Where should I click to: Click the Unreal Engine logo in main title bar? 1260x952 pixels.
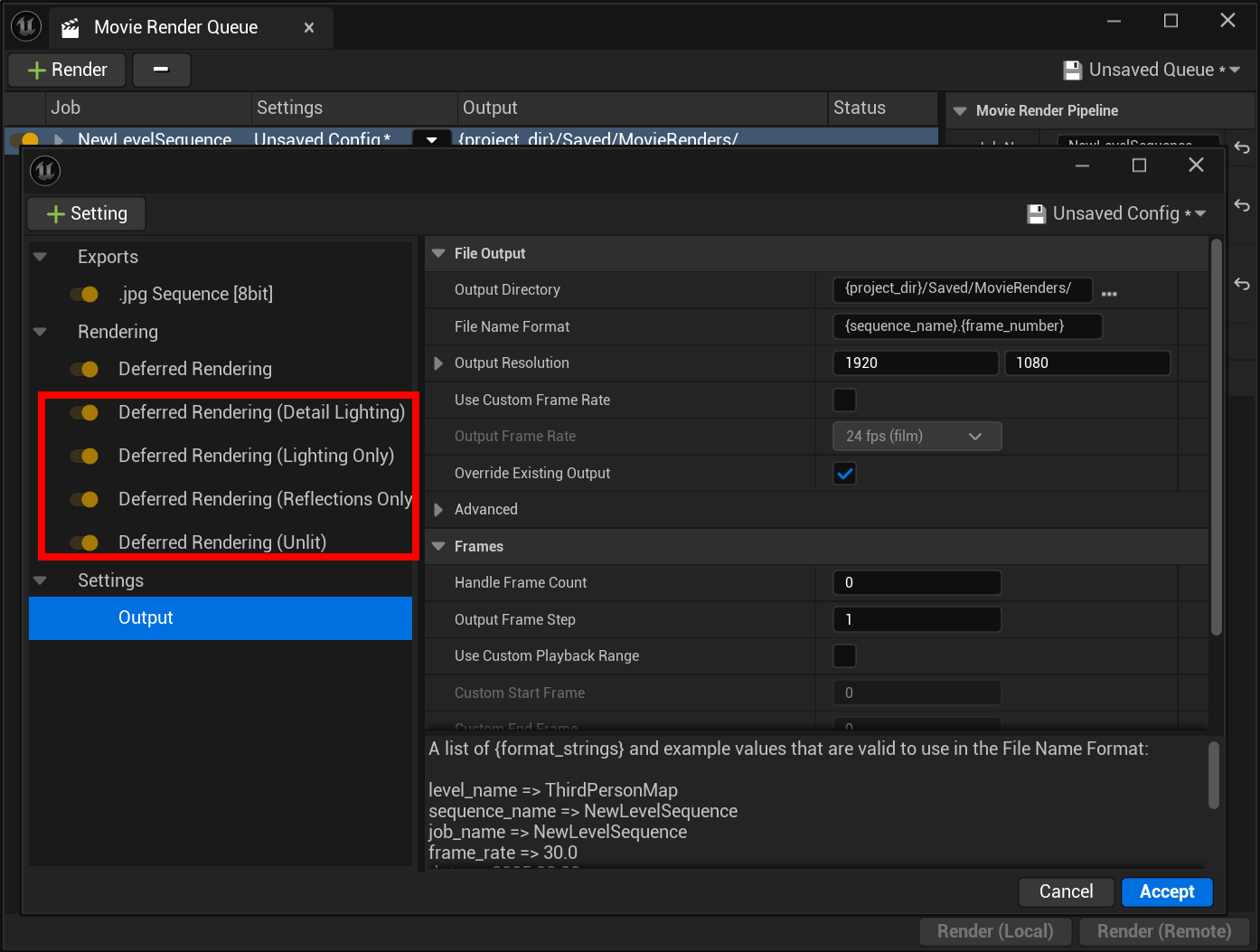pyautogui.click(x=26, y=26)
